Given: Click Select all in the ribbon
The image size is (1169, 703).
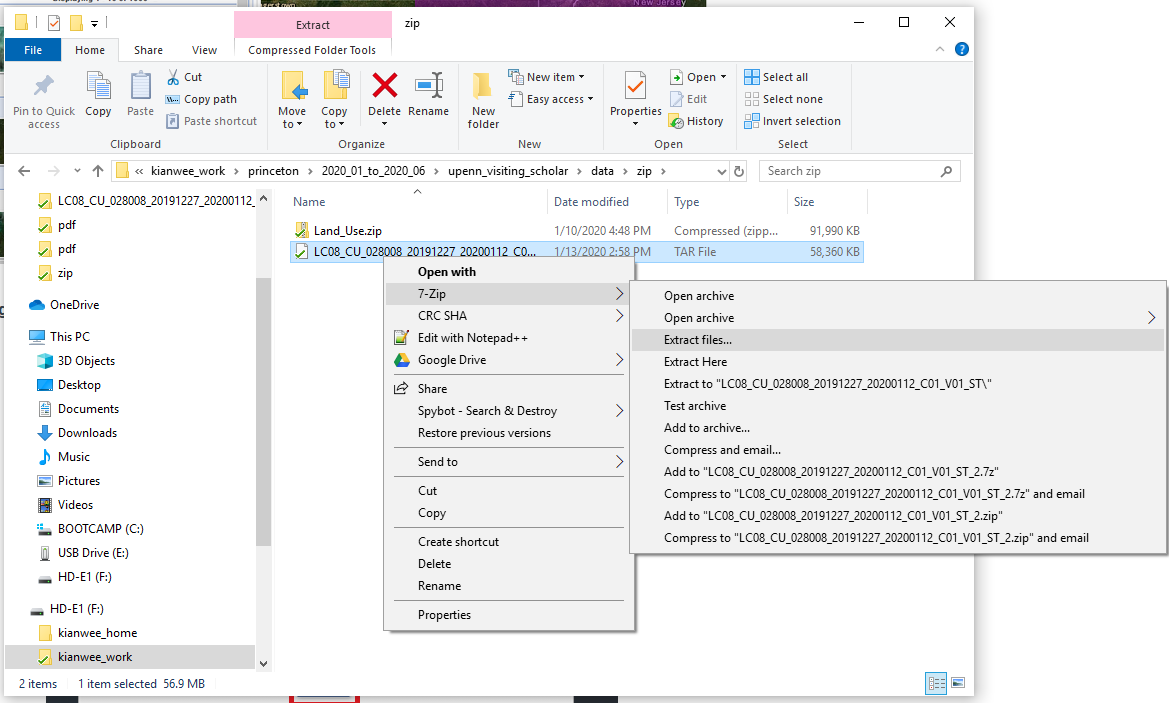Looking at the screenshot, I should click(776, 77).
